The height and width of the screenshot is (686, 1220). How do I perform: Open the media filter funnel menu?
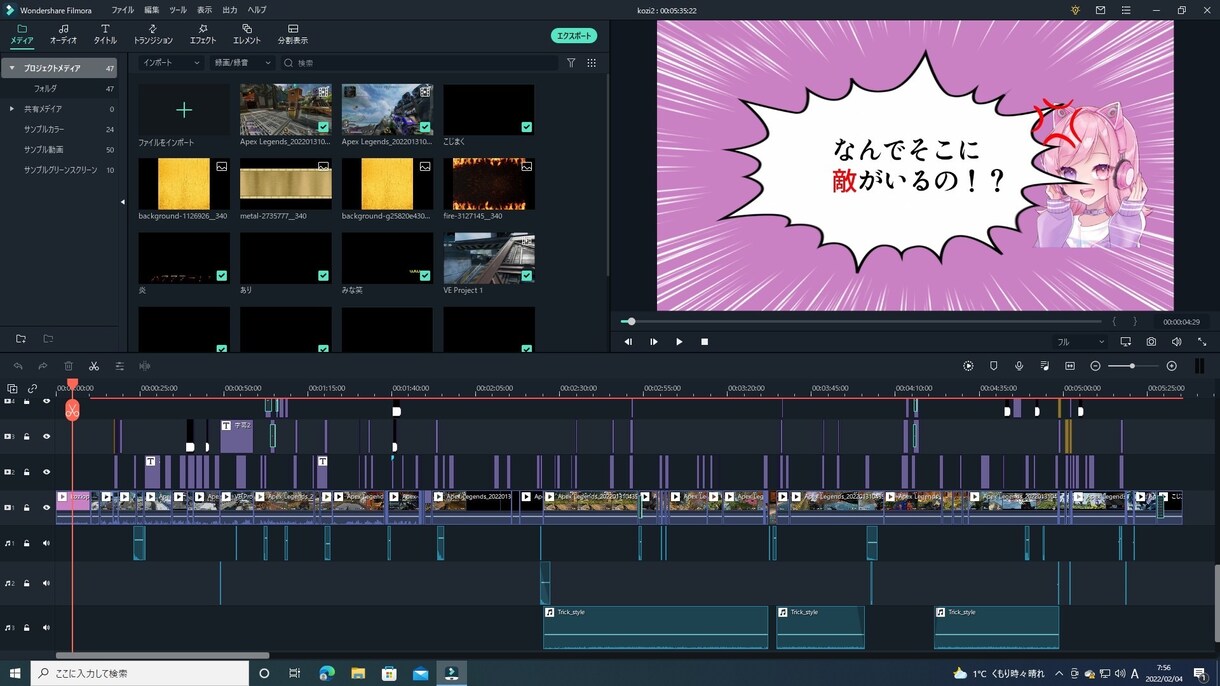571,62
